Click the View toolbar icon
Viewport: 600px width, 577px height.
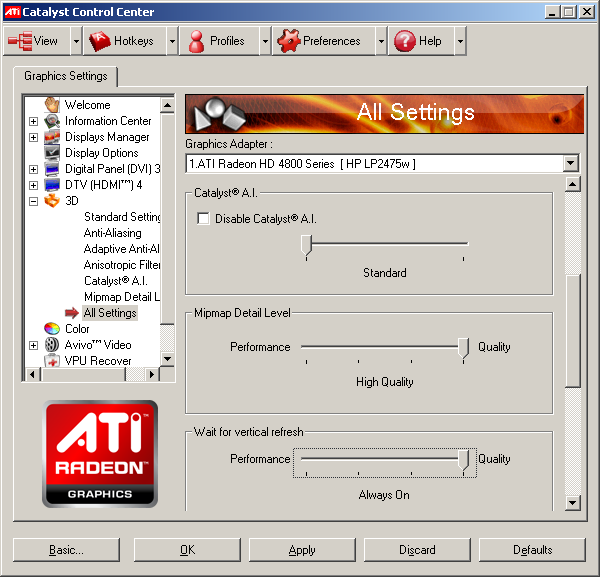pyautogui.click(x=20, y=41)
